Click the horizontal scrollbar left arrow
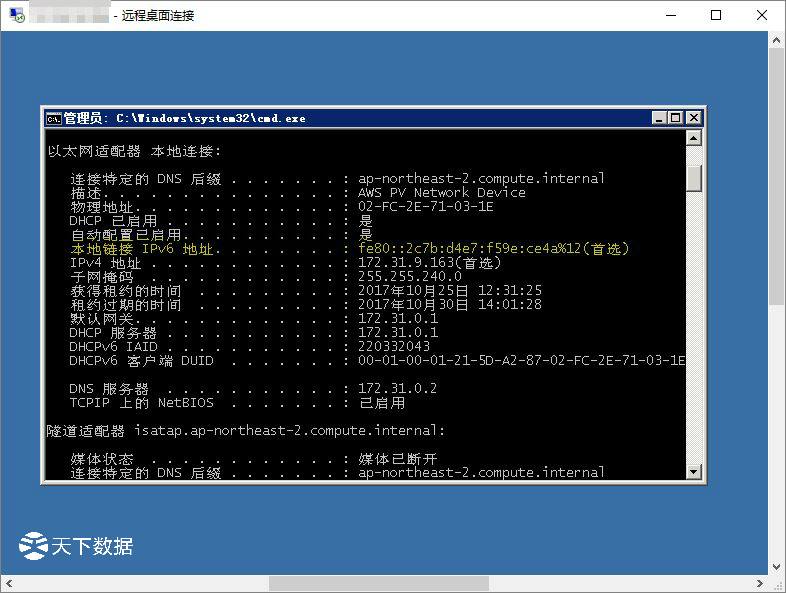 pyautogui.click(x=8, y=583)
